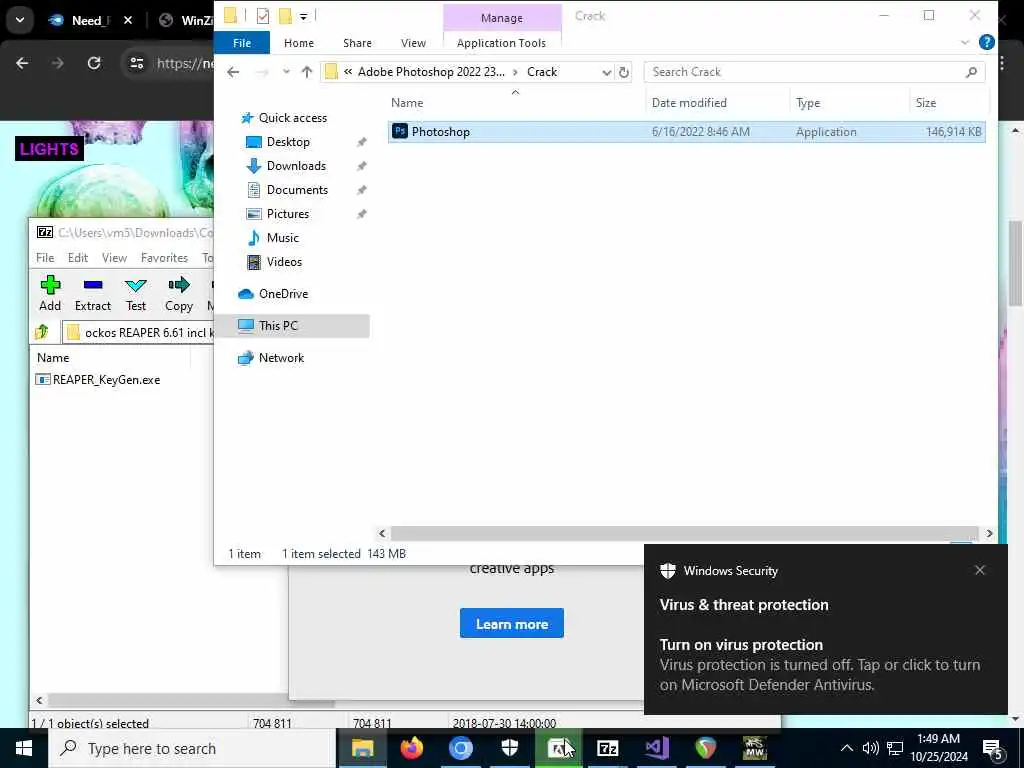This screenshot has width=1024, height=768.
Task: Open browser site information icon
Action: point(136,63)
